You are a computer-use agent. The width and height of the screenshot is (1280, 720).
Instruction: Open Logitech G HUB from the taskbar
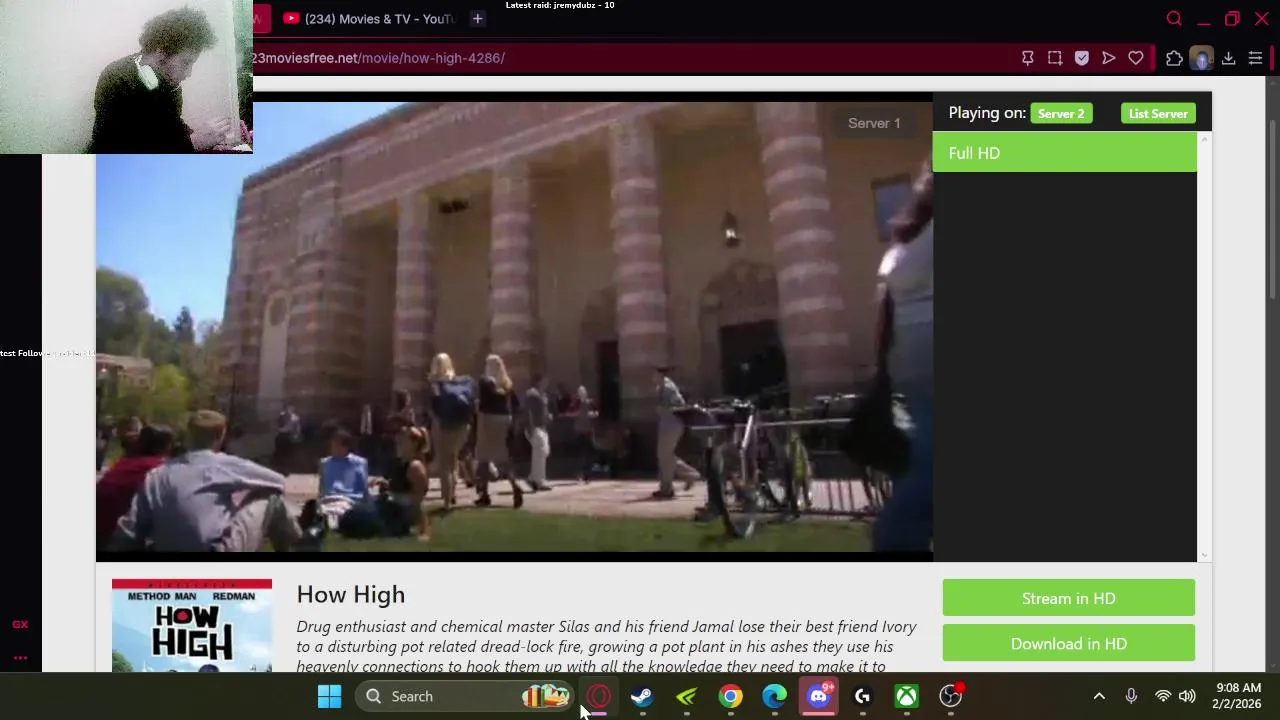(863, 696)
